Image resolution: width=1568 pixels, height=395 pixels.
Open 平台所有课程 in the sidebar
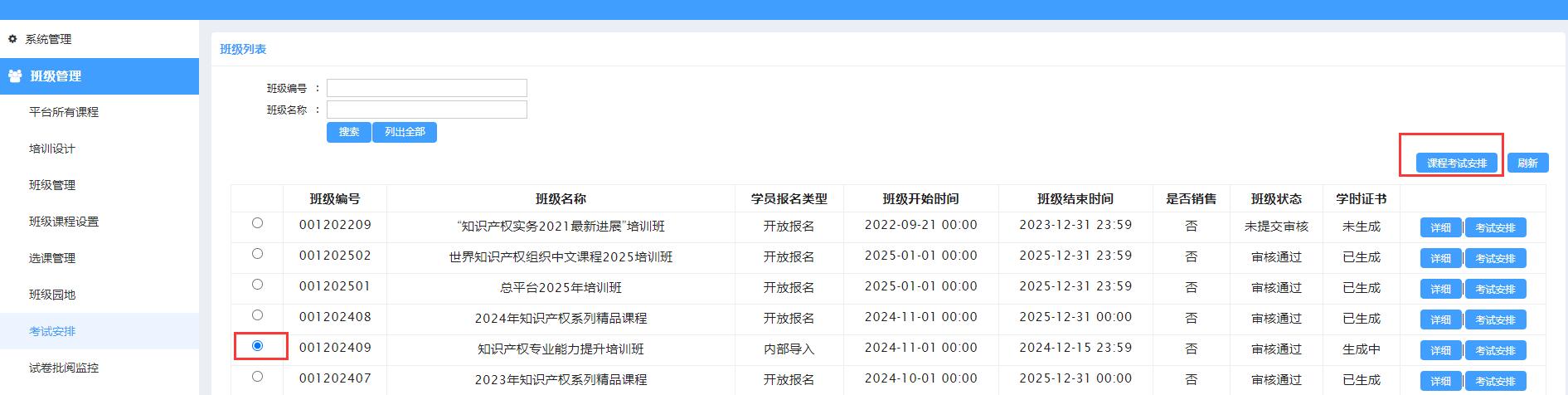[x=64, y=112]
